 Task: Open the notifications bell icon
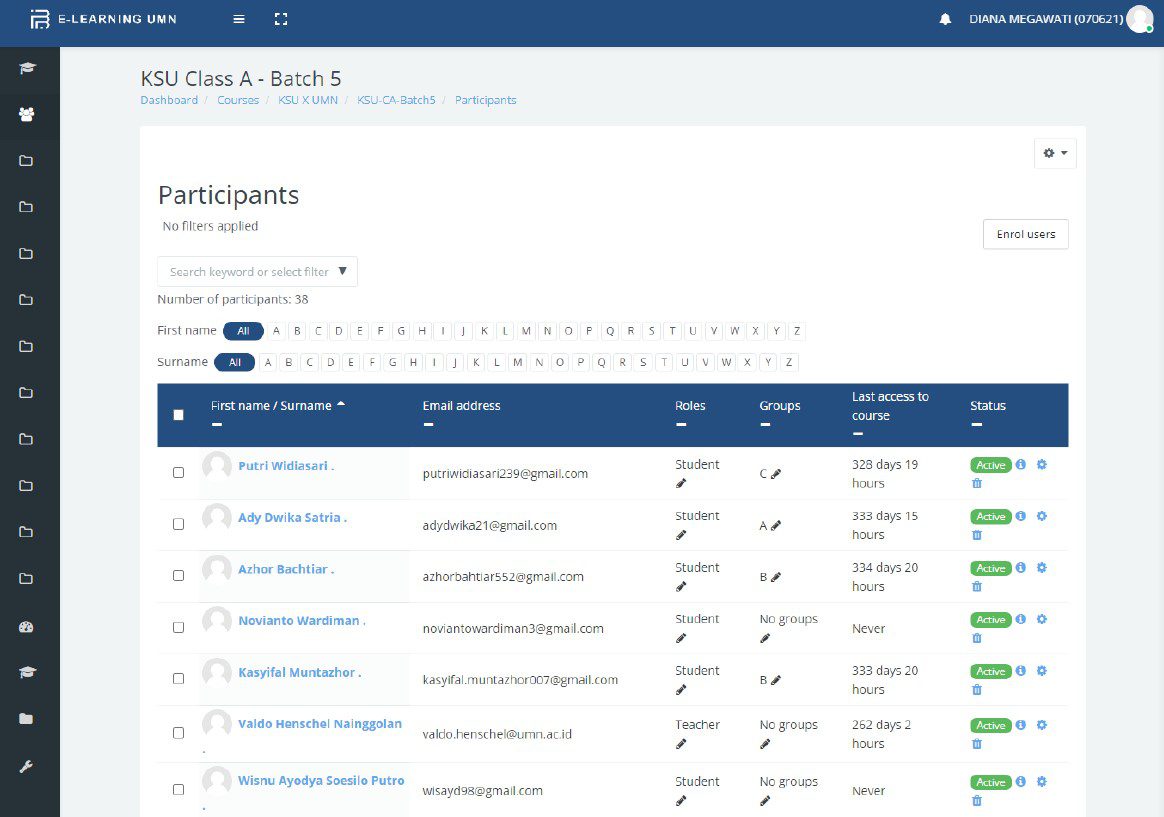pos(945,19)
